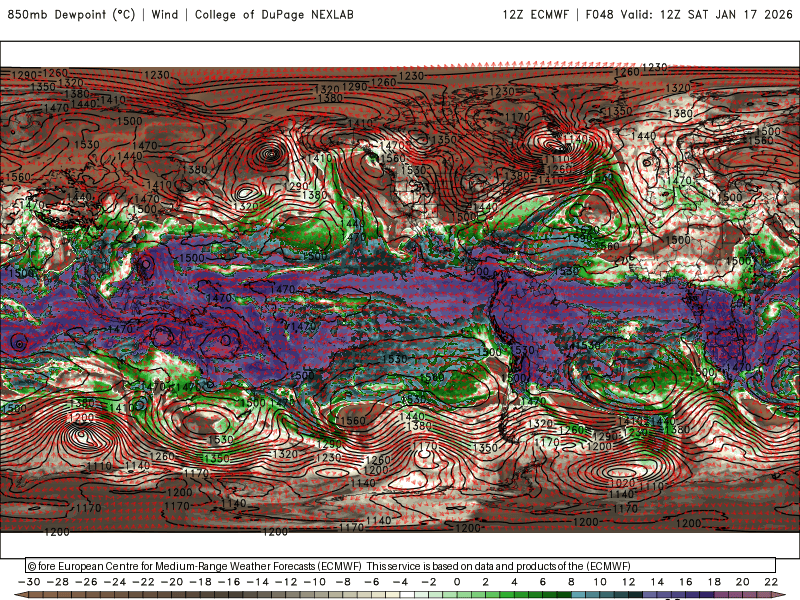Image resolution: width=800 pixels, height=600 pixels.
Task: Click the 12 legend value
Action: [x=628, y=582]
